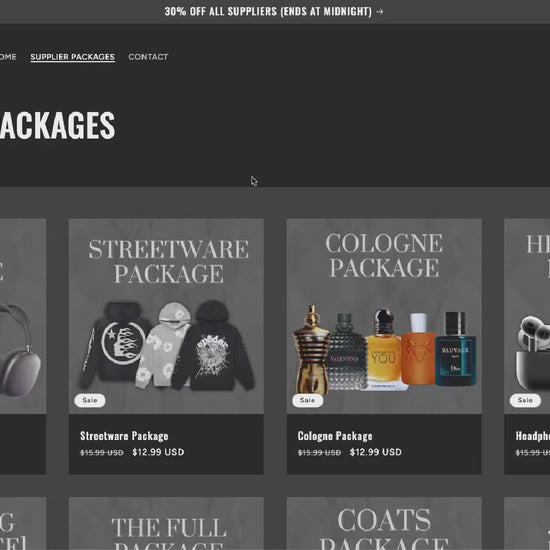Open the 30% off all suppliers announcement
Image resolution: width=550 pixels, height=550 pixels.
click(274, 12)
